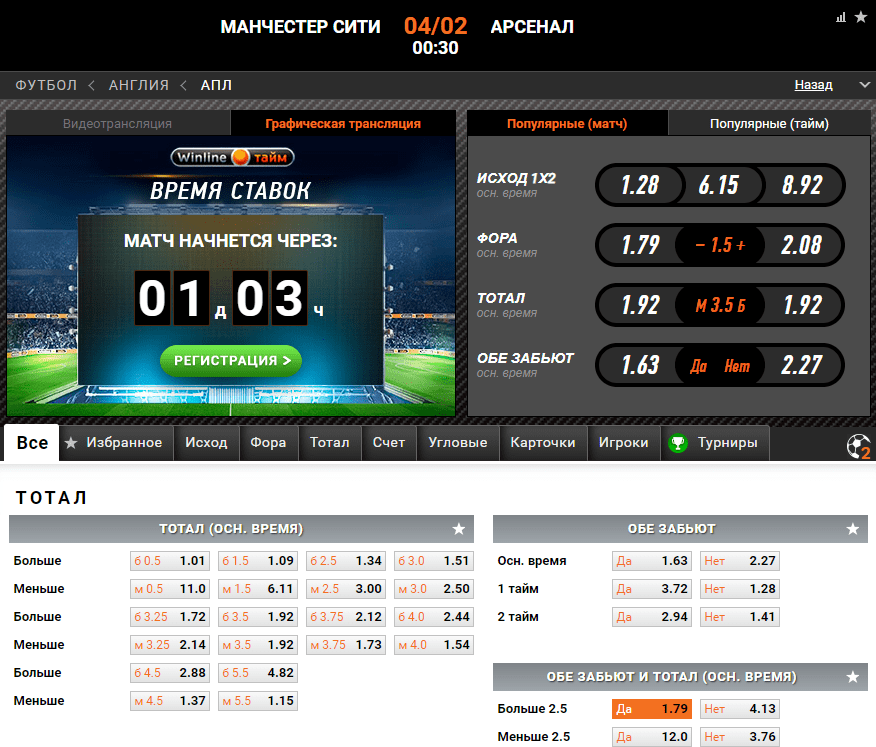This screenshot has width=876, height=747.
Task: Favorite ОБЕ ЗАБЬЮТ И ТОТАЛ market star
Action: 853,677
